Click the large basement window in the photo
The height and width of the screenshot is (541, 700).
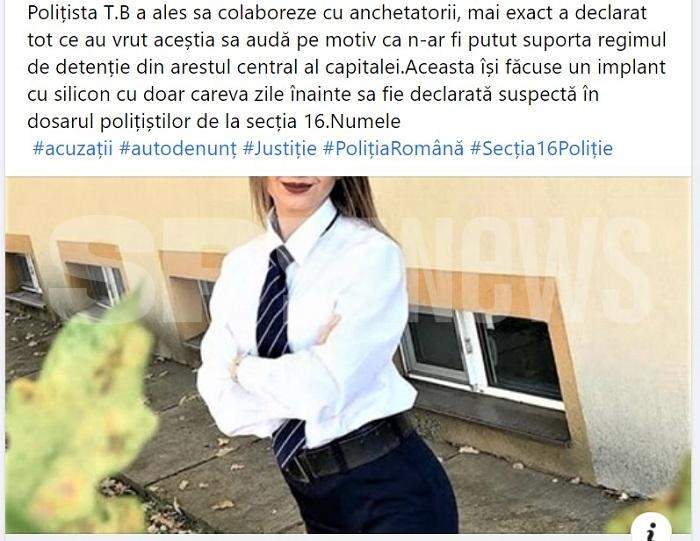pyautogui.click(x=484, y=355)
